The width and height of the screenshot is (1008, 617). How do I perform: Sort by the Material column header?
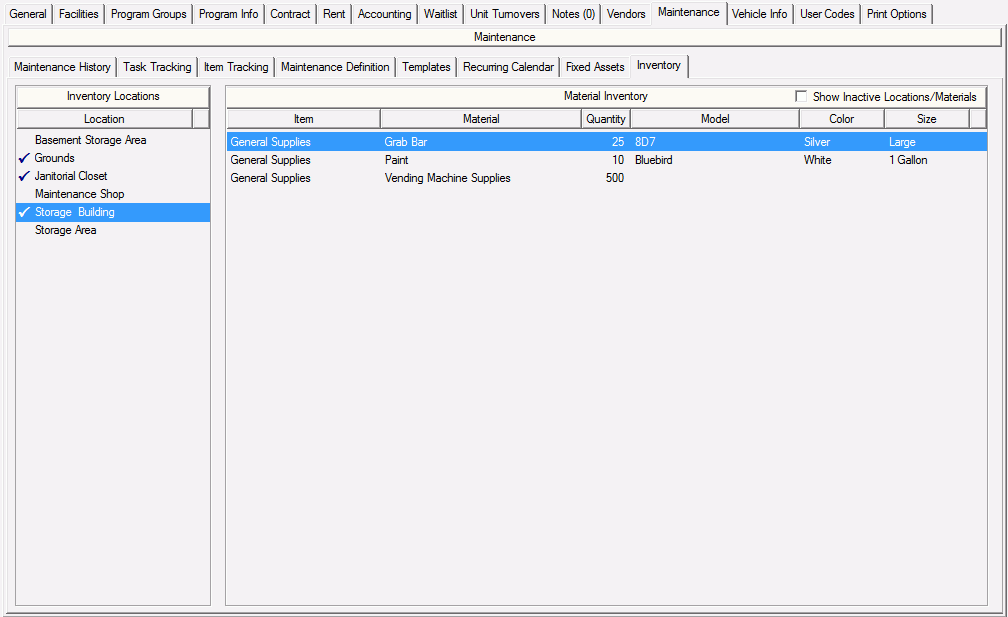[480, 119]
